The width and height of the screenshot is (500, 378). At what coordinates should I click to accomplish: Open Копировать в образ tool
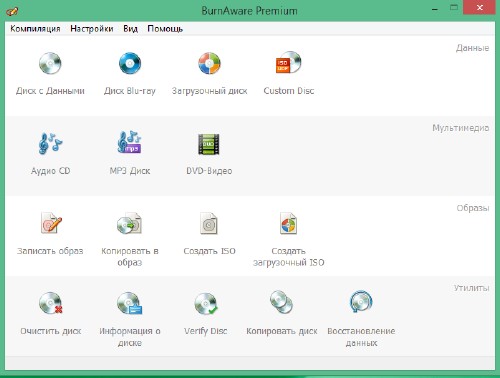(x=130, y=223)
